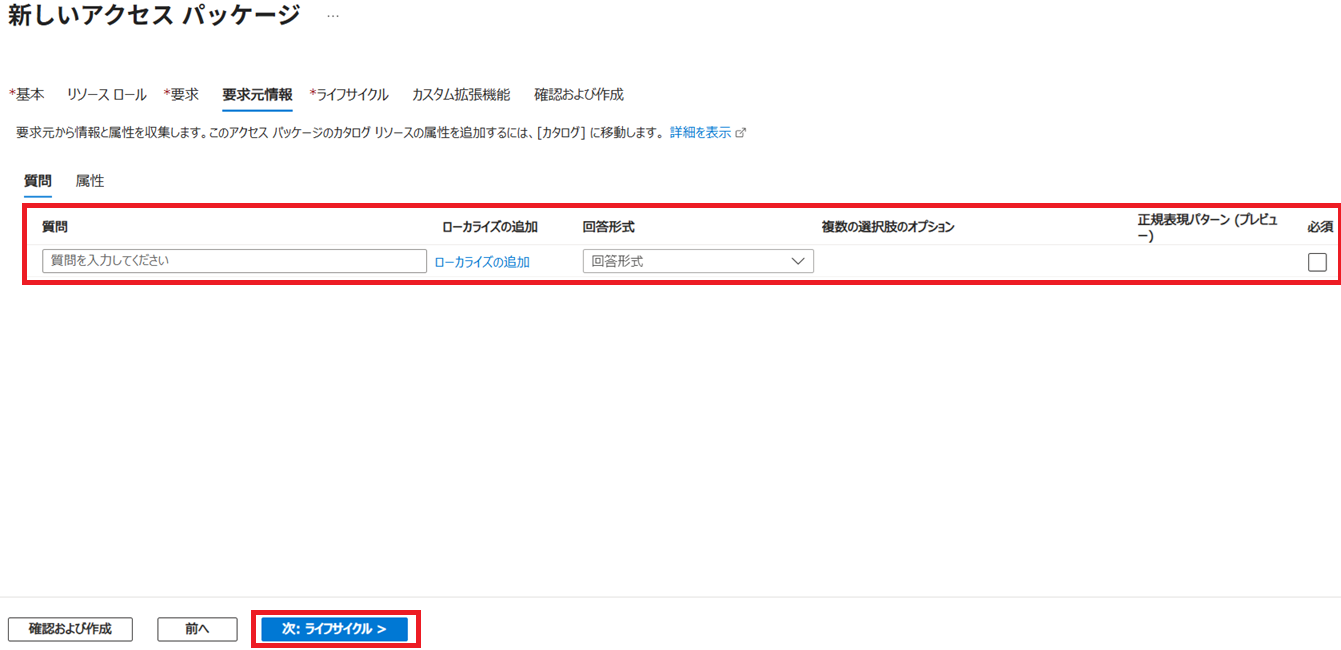The width and height of the screenshot is (1341, 650).
Task: Click the 前へ button
Action: click(x=197, y=629)
